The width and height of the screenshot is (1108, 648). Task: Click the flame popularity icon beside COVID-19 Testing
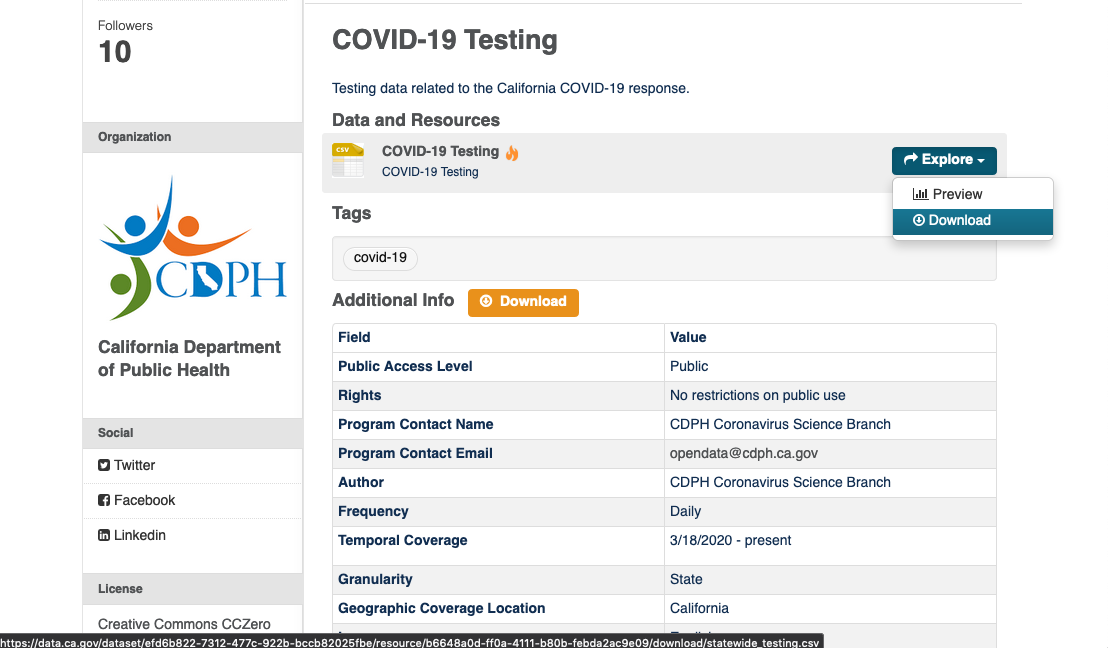point(511,153)
